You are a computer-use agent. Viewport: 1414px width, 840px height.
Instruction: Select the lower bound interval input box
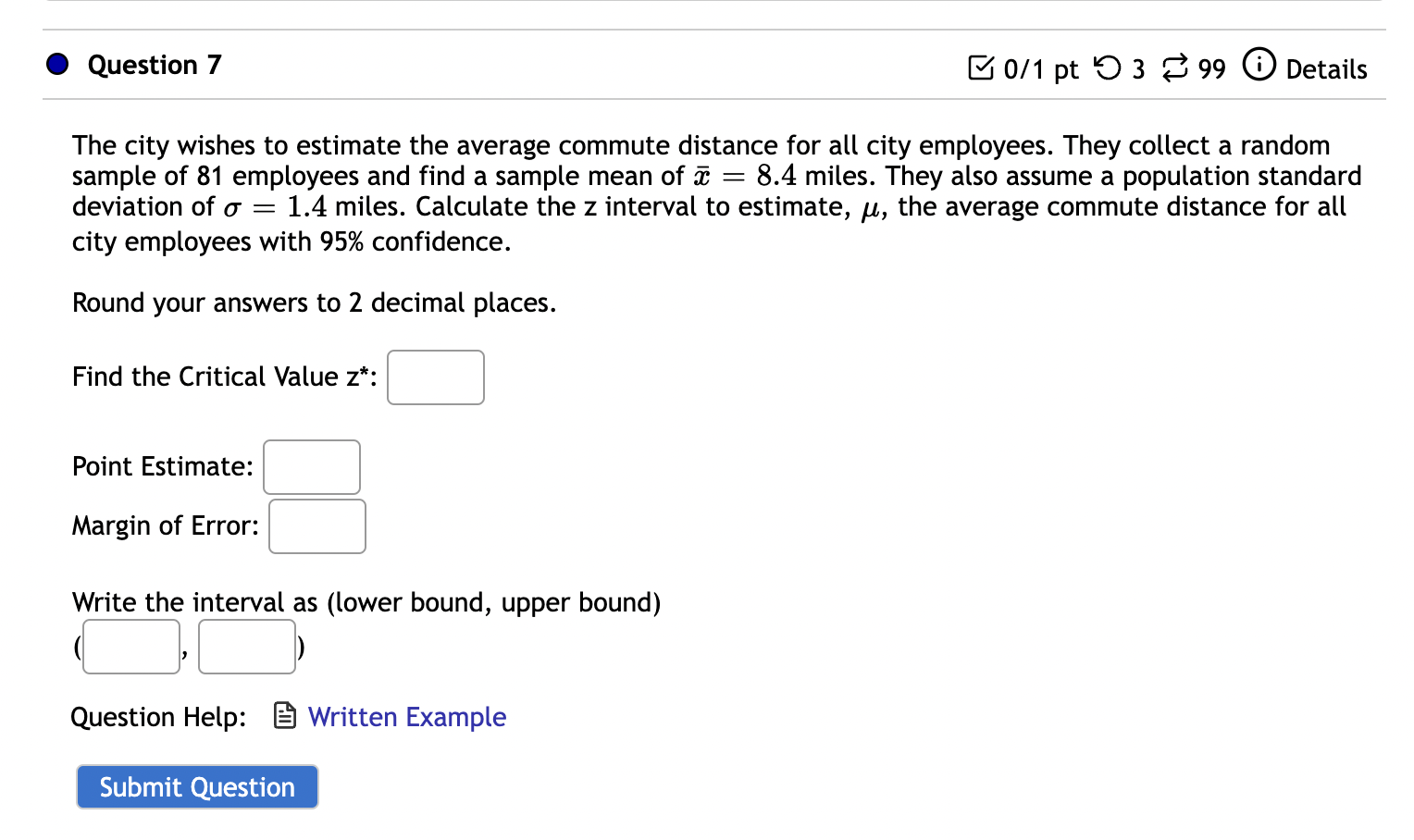(x=130, y=646)
